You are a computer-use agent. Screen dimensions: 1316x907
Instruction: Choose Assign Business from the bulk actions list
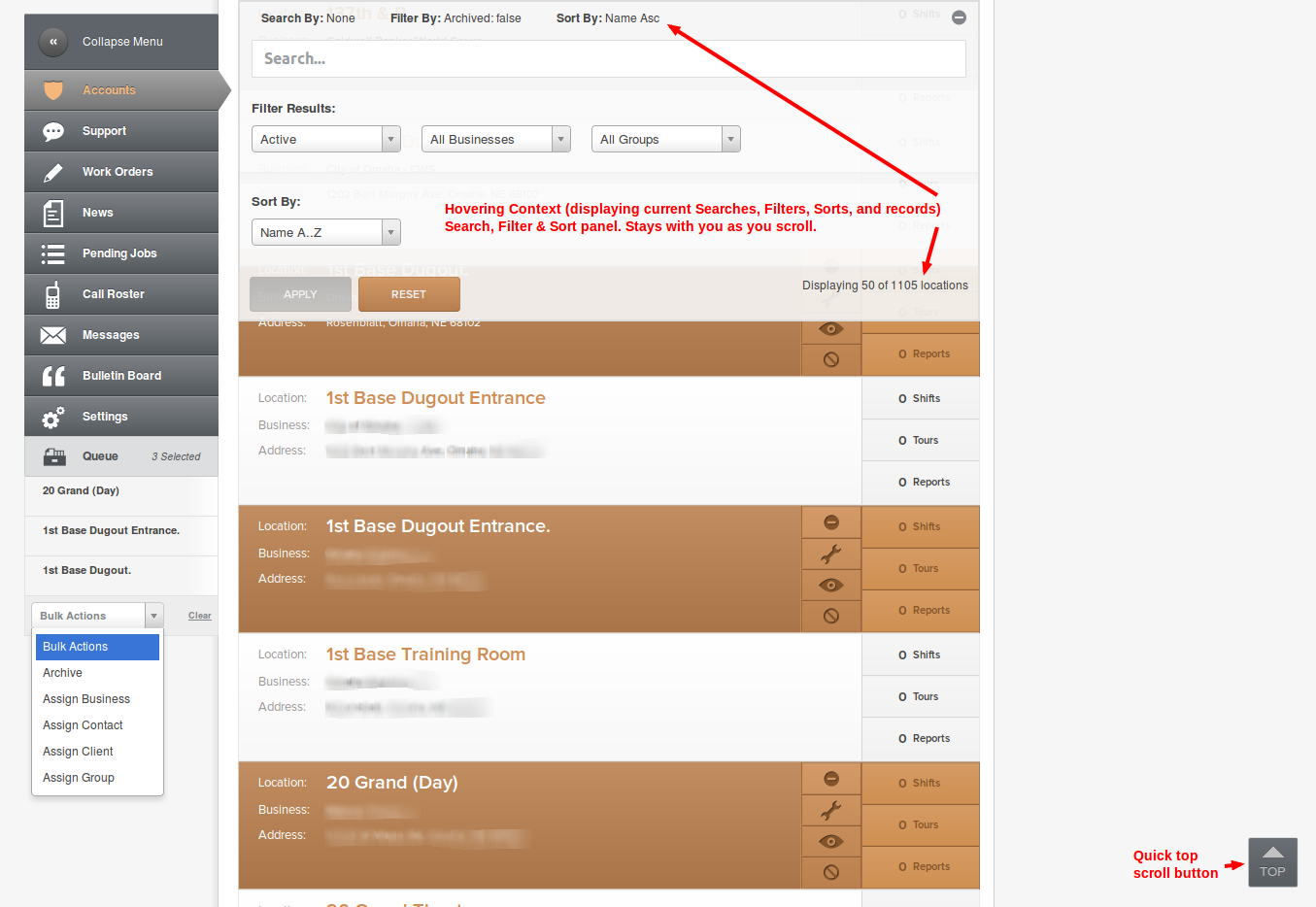pyautogui.click(x=97, y=699)
